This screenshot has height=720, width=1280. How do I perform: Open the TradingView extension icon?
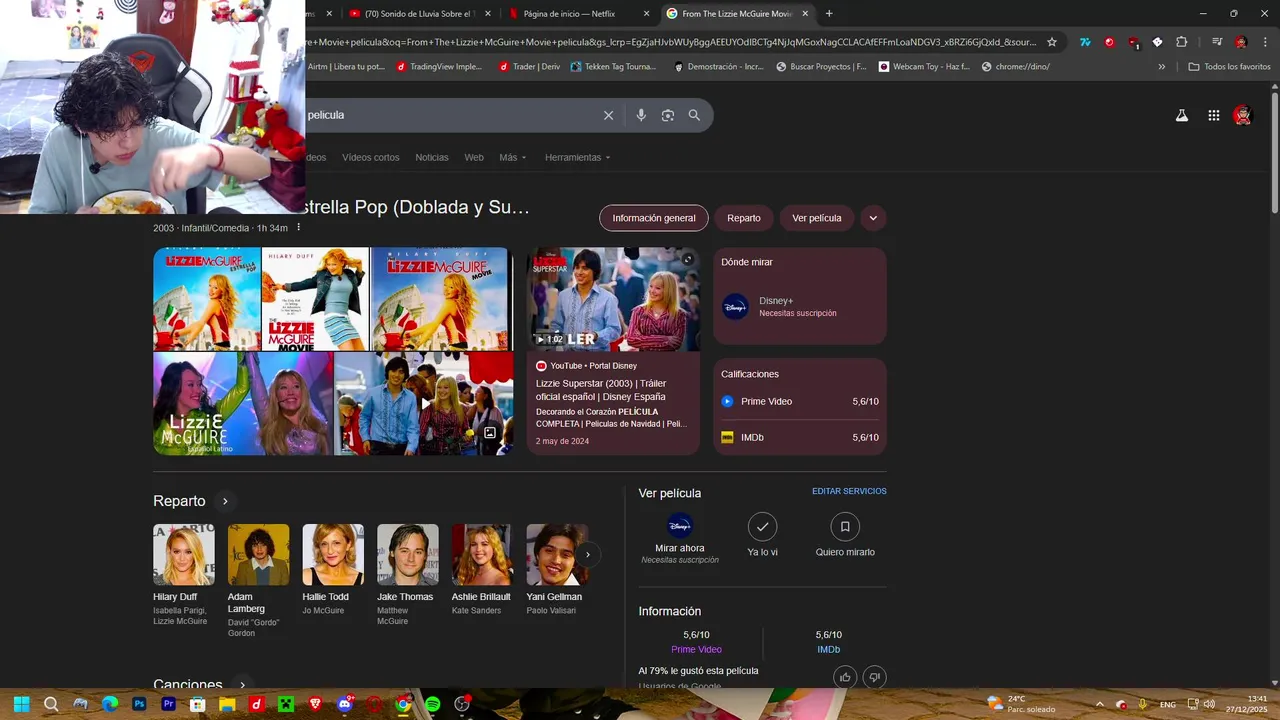coord(1085,42)
